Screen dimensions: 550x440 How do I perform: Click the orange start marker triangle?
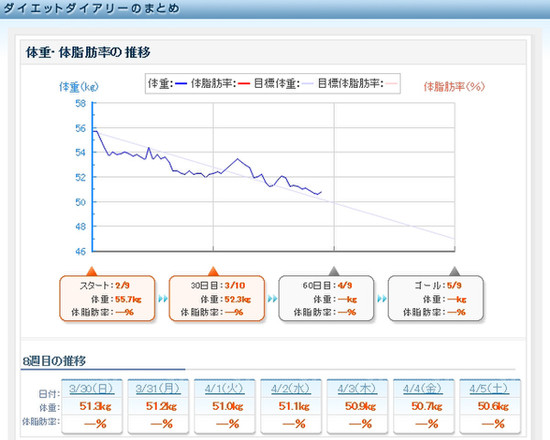[92, 271]
